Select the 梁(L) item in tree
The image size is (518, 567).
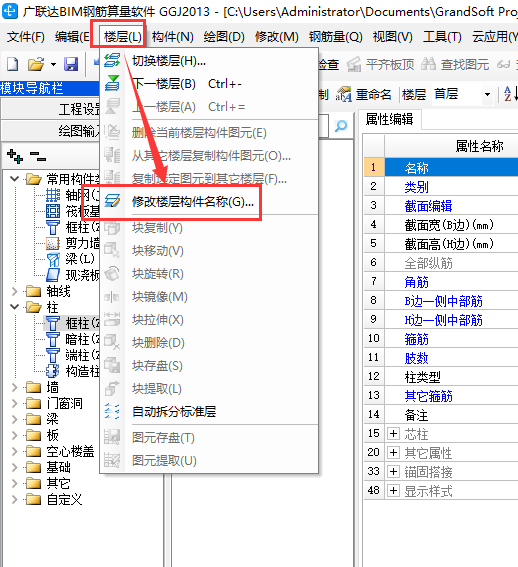80,259
